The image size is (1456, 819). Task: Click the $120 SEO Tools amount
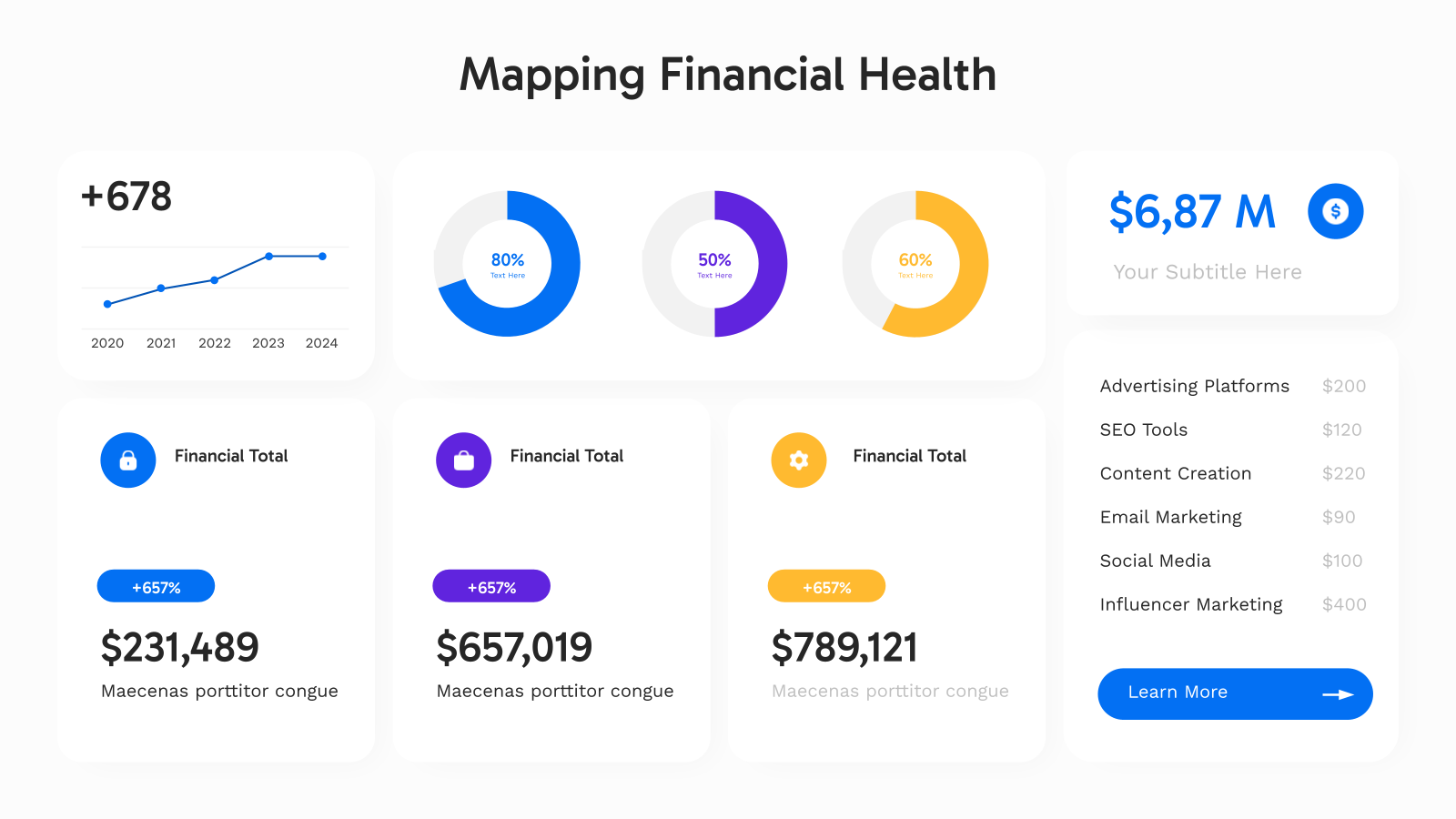(x=1342, y=430)
